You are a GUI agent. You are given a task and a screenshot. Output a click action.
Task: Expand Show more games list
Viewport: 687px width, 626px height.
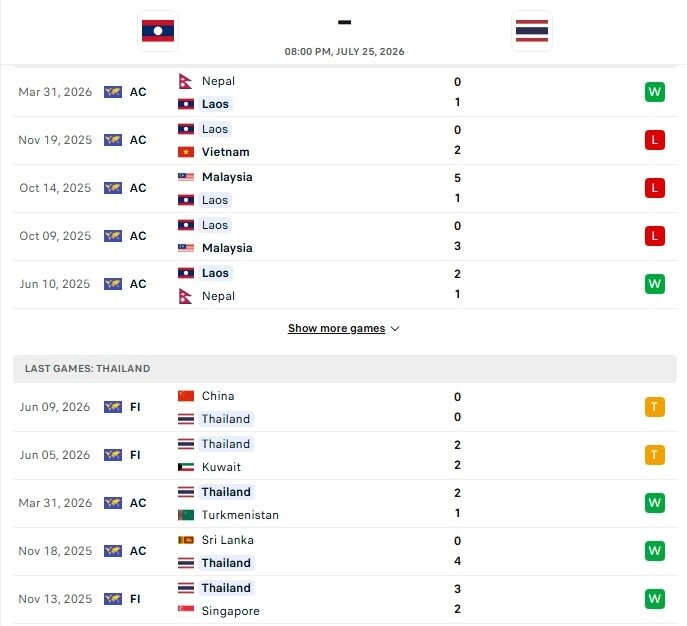[336, 329]
